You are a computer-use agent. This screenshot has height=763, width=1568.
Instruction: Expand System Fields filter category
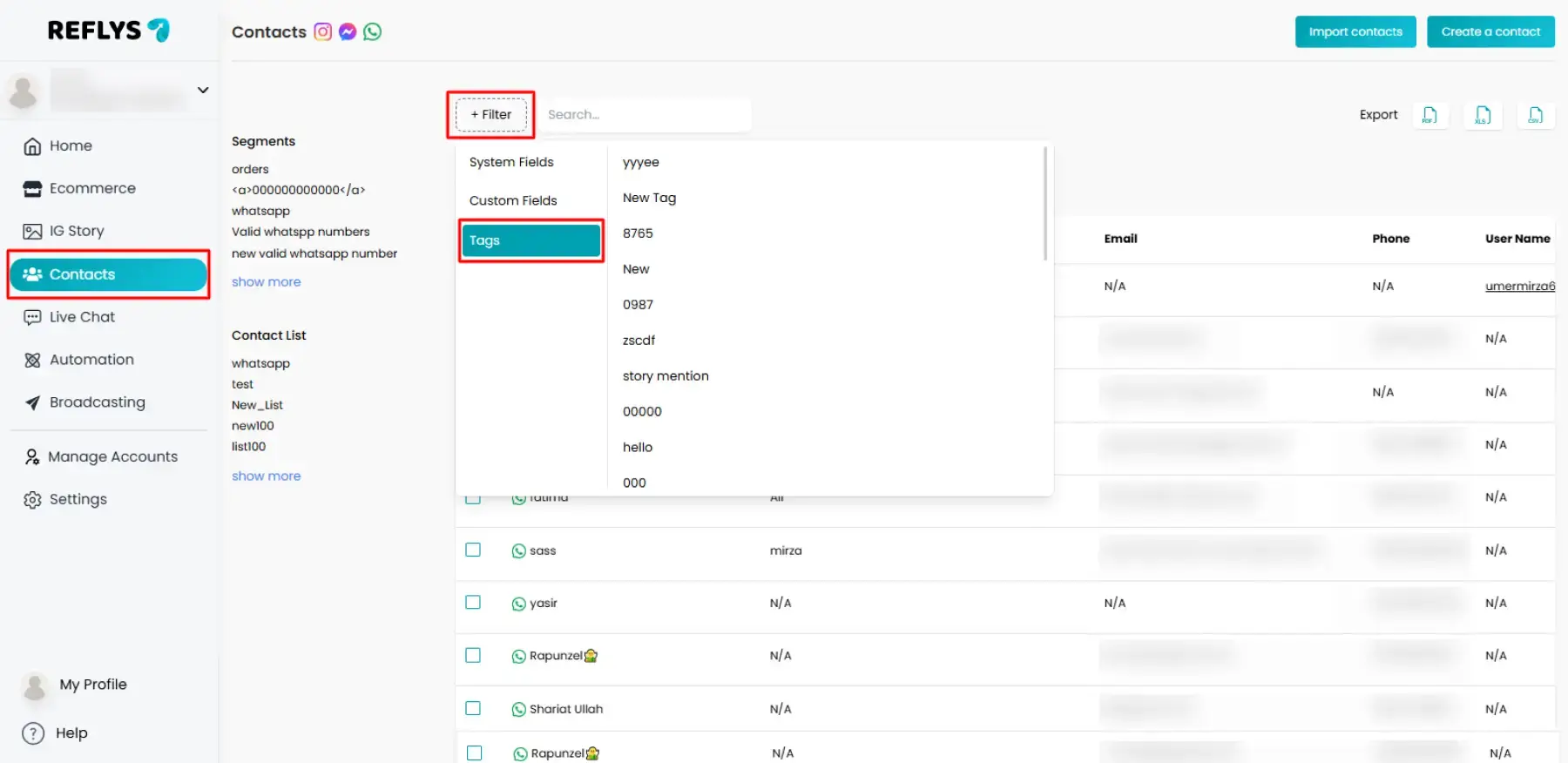tap(511, 162)
